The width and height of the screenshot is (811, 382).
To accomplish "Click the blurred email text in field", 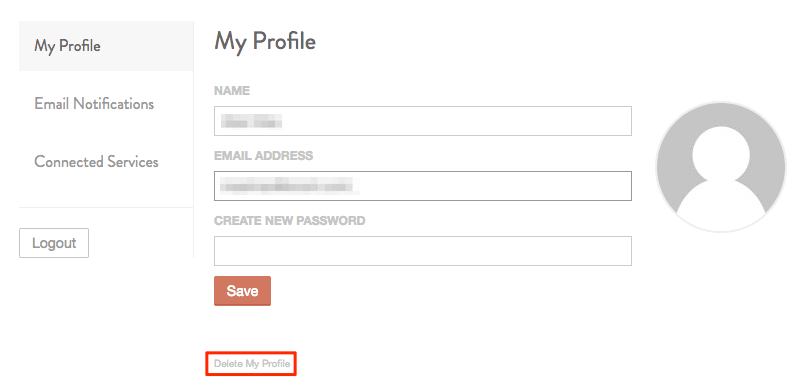I will point(290,186).
